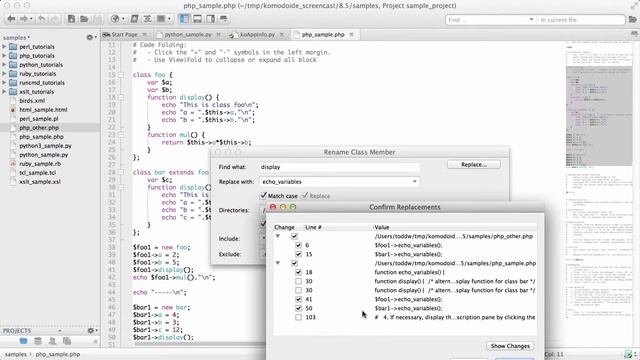640x360 pixels.
Task: Collapse the php_other.php results group
Action: click(278, 236)
